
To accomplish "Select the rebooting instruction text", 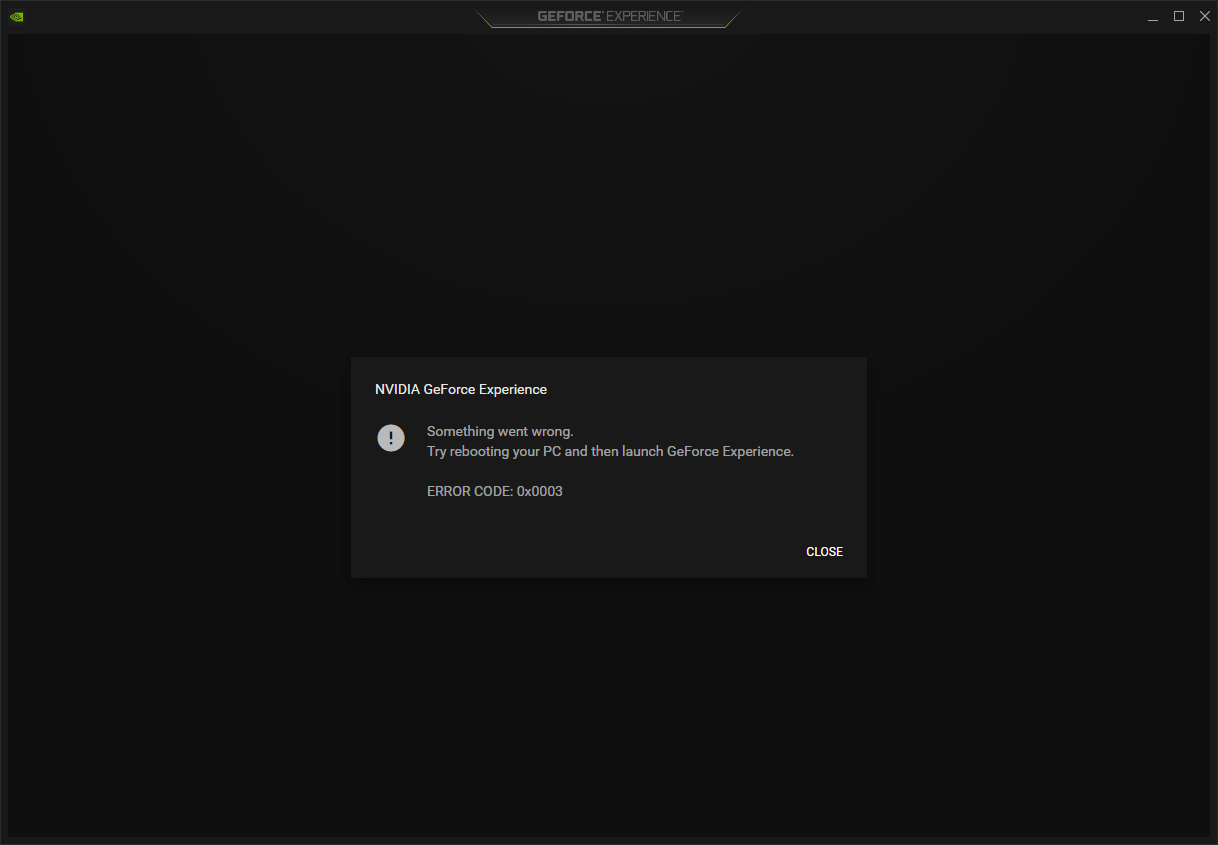I will (608, 451).
